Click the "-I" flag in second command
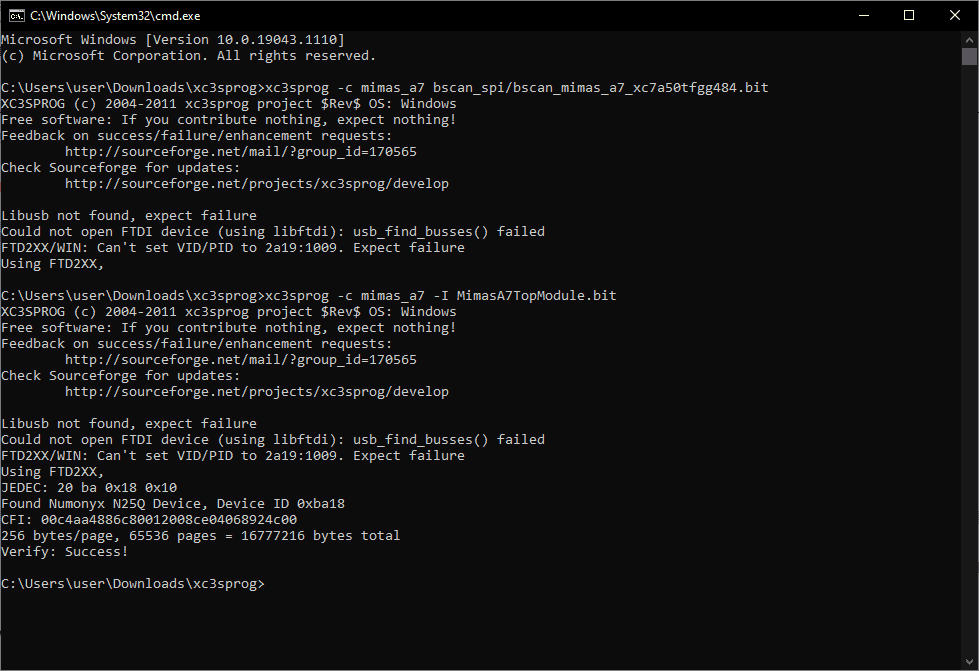This screenshot has height=671, width=979. 440,296
